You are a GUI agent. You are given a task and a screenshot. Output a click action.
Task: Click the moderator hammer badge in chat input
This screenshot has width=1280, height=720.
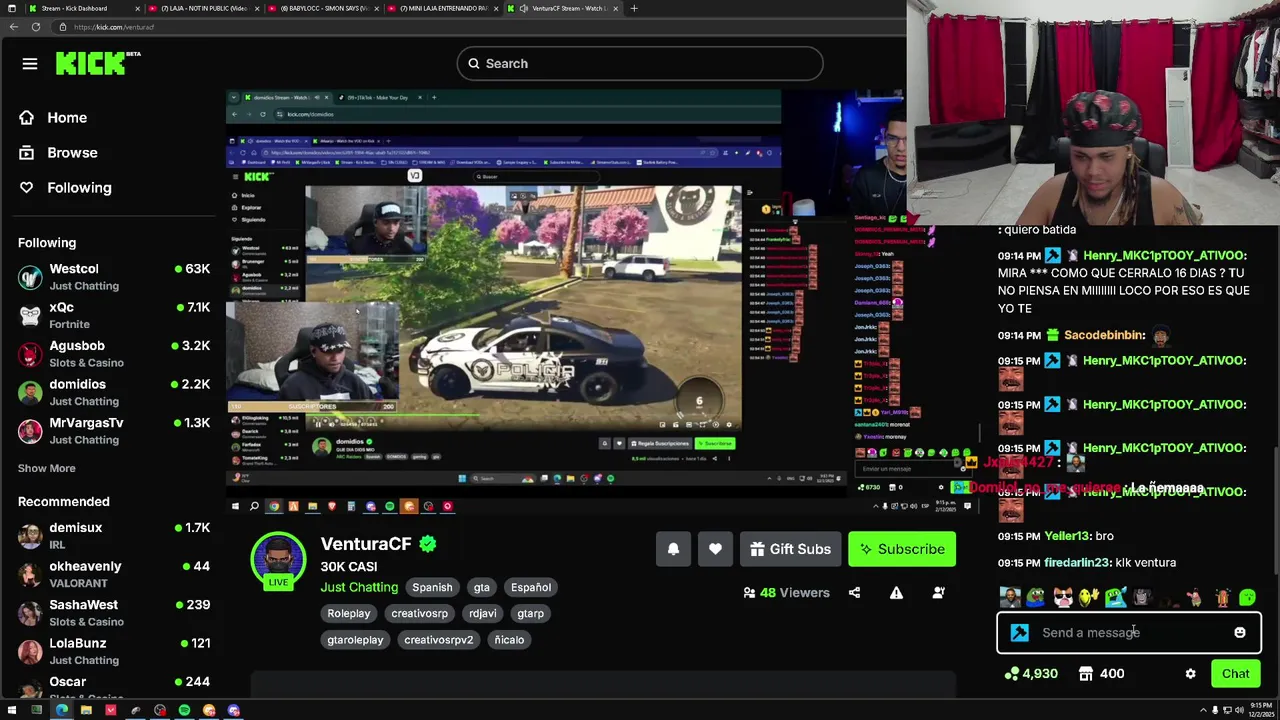(x=1019, y=632)
